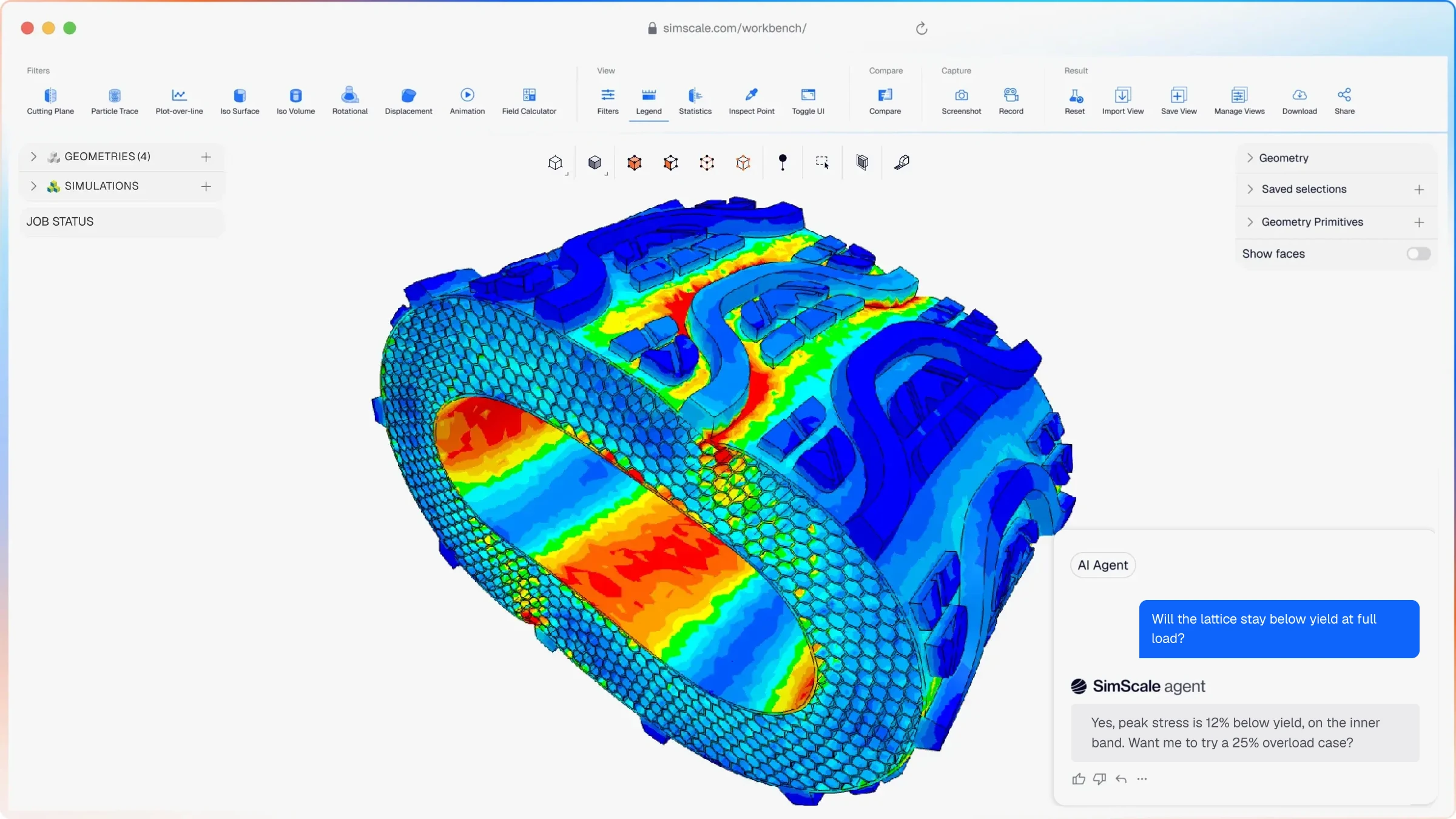
Task: Add a saved selection
Action: [x=1419, y=190]
